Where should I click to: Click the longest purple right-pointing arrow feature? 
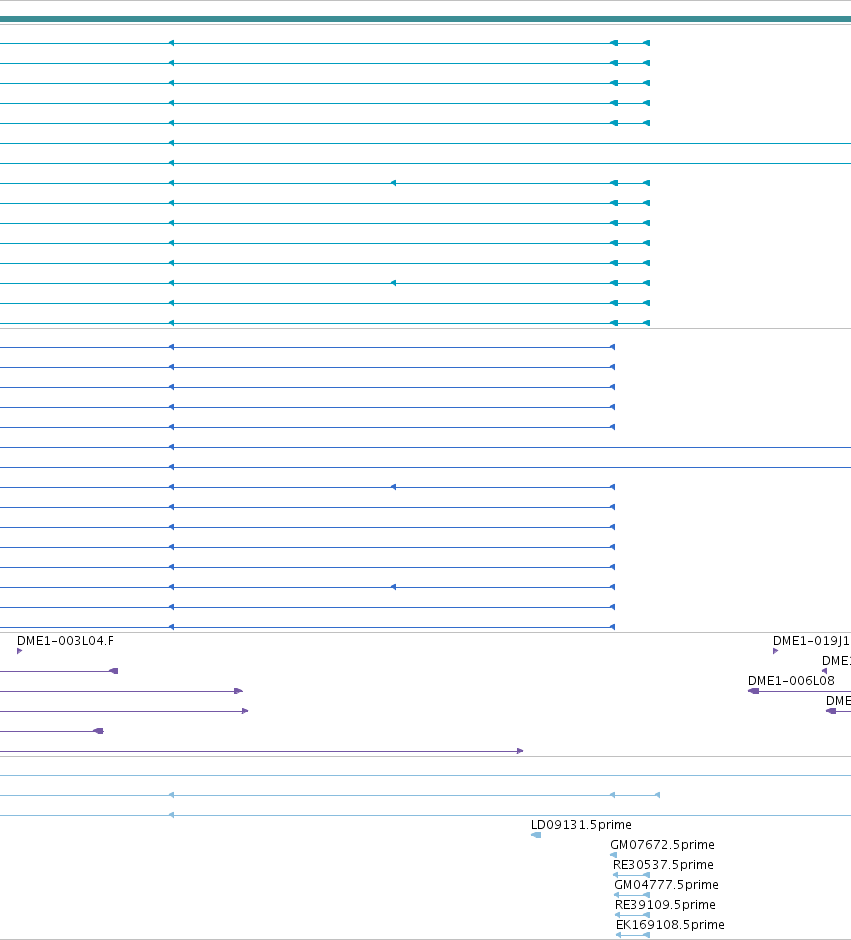[261, 751]
